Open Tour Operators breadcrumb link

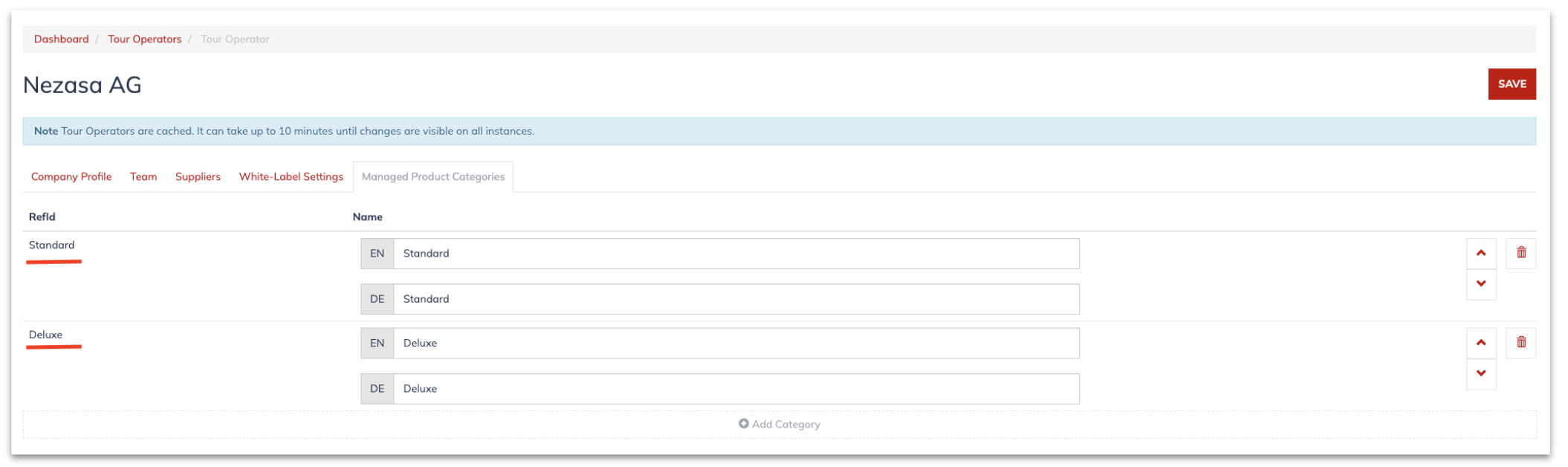[144, 39]
